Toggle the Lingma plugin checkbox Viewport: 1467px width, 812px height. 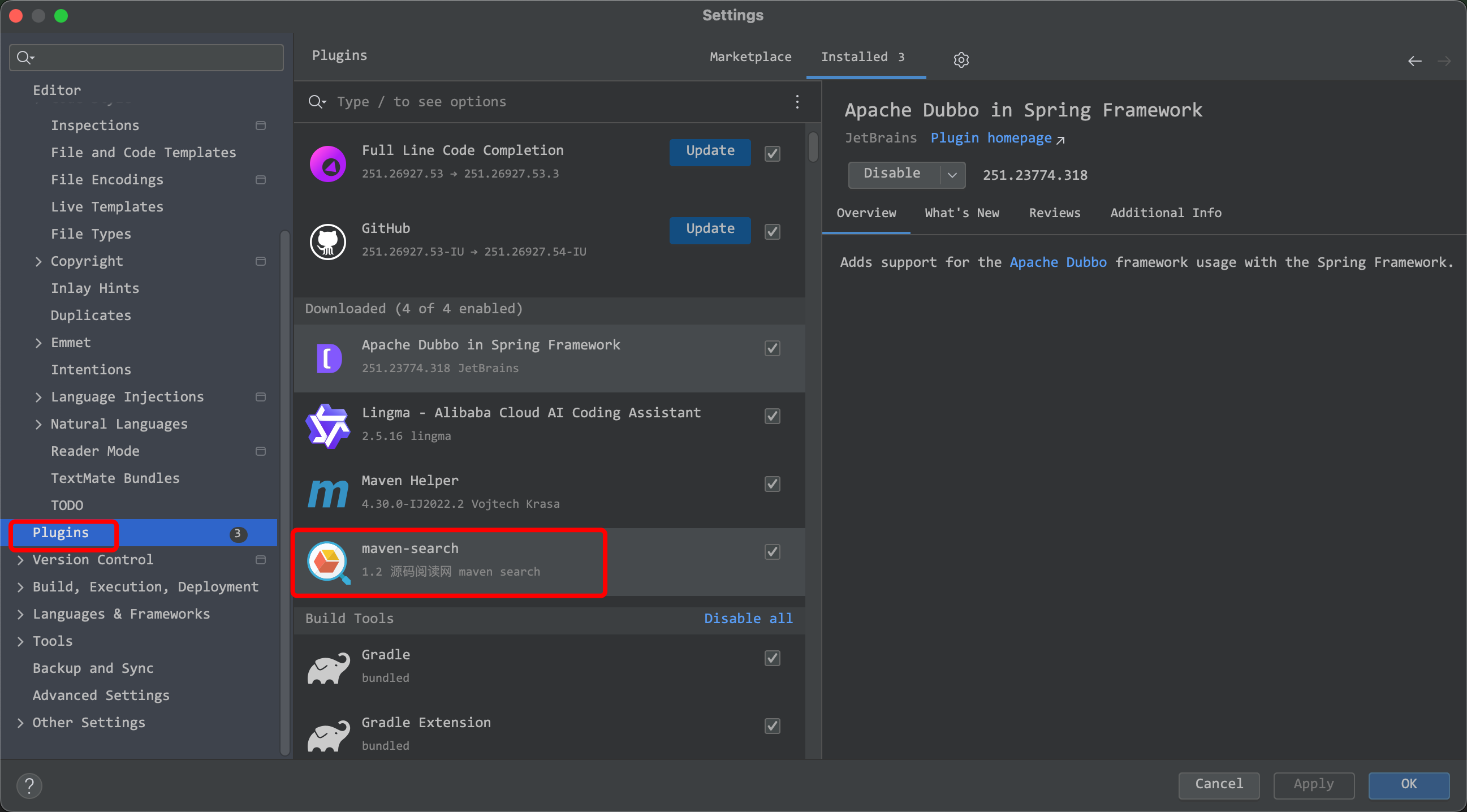(771, 416)
